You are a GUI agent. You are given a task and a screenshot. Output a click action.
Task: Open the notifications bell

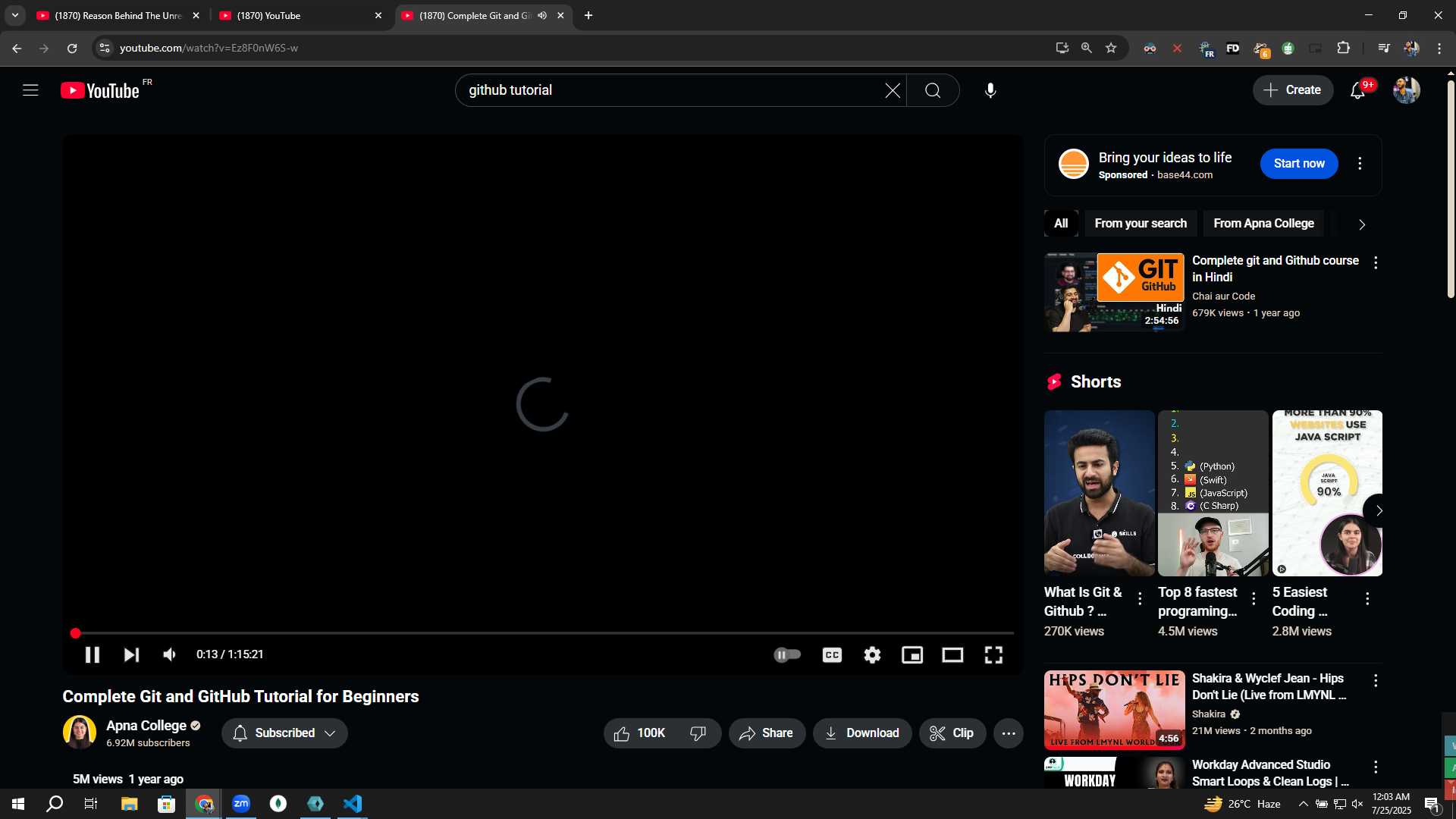1357,90
